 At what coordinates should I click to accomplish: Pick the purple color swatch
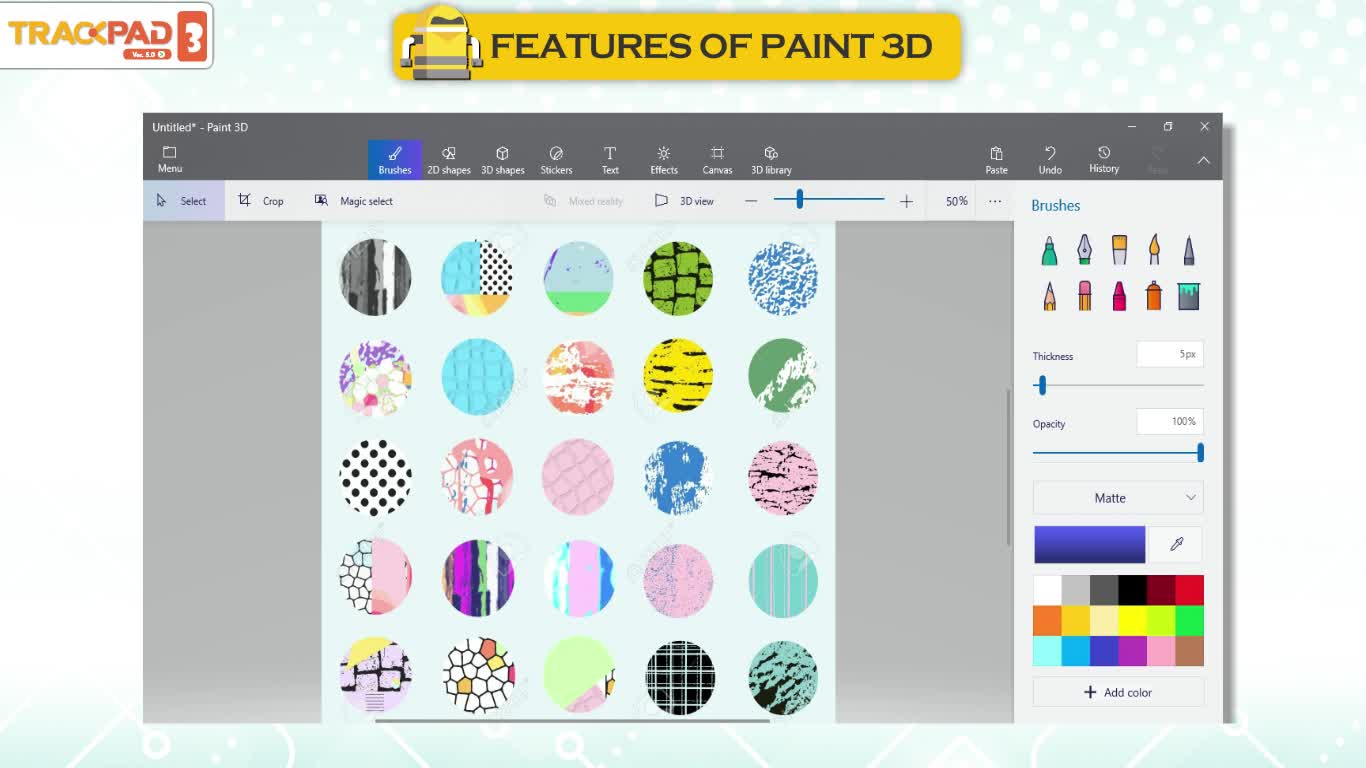(x=1132, y=651)
